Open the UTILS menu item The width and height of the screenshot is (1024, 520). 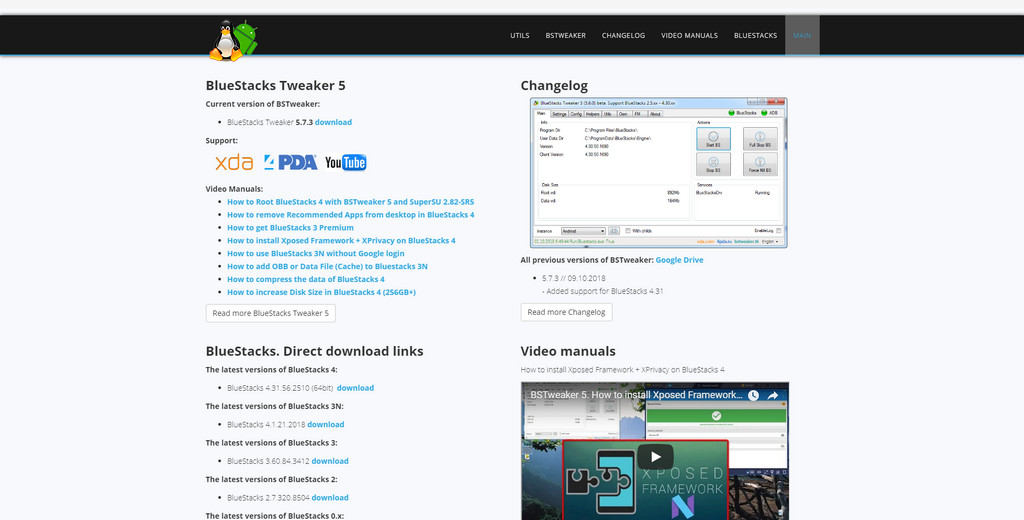pos(520,35)
